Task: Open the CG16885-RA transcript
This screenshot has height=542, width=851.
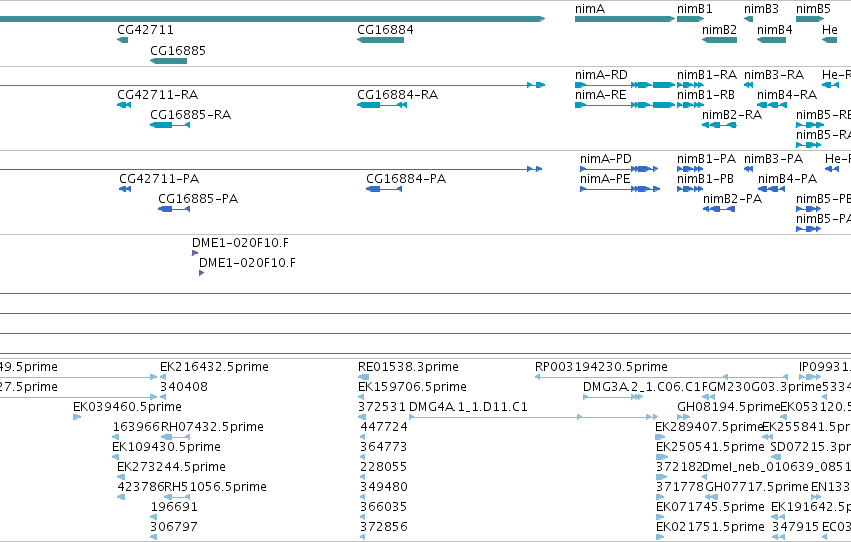Action: 170,125
